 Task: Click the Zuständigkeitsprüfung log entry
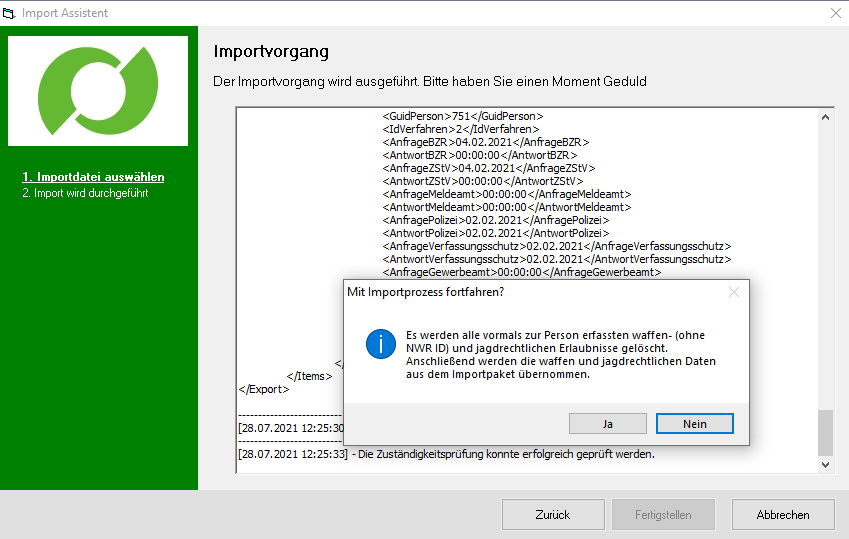pos(446,454)
